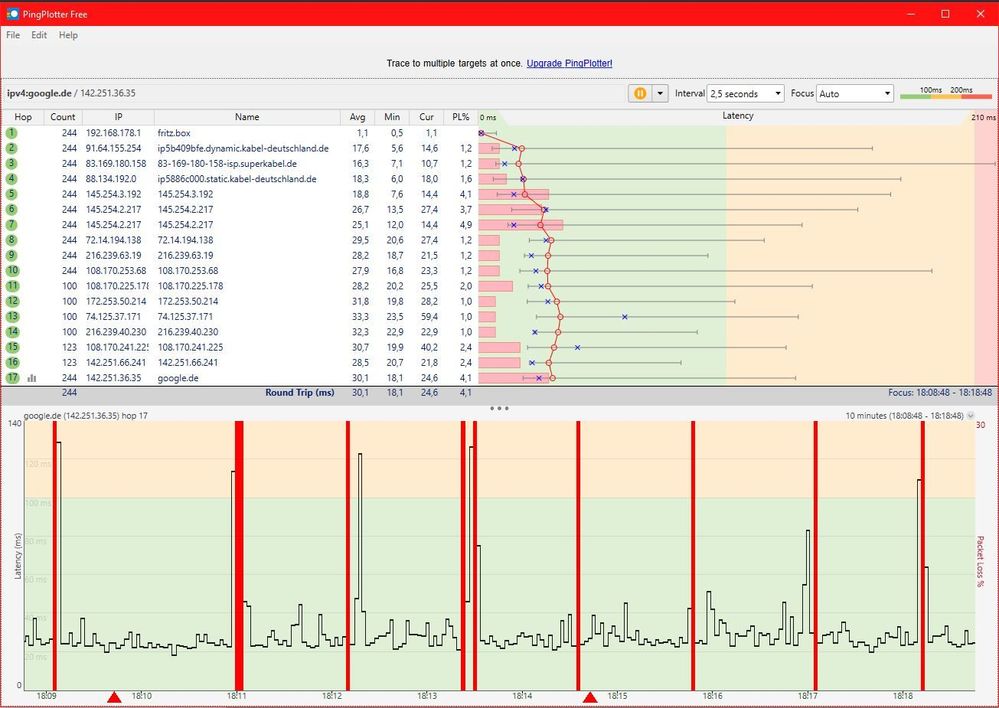This screenshot has height=708, width=999.
Task: Click the Round Trip (ms) summary label
Action: coord(299,393)
